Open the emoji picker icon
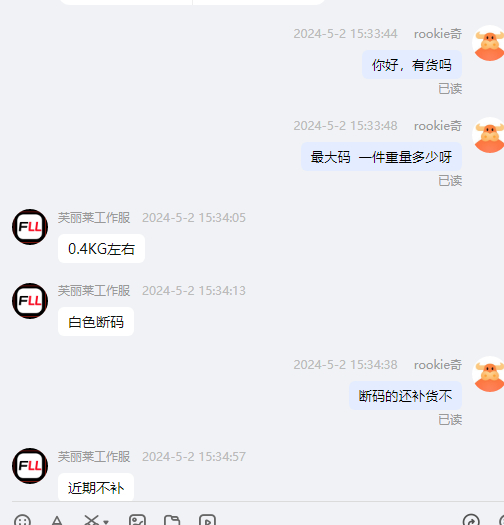504x525 pixels. 22,521
